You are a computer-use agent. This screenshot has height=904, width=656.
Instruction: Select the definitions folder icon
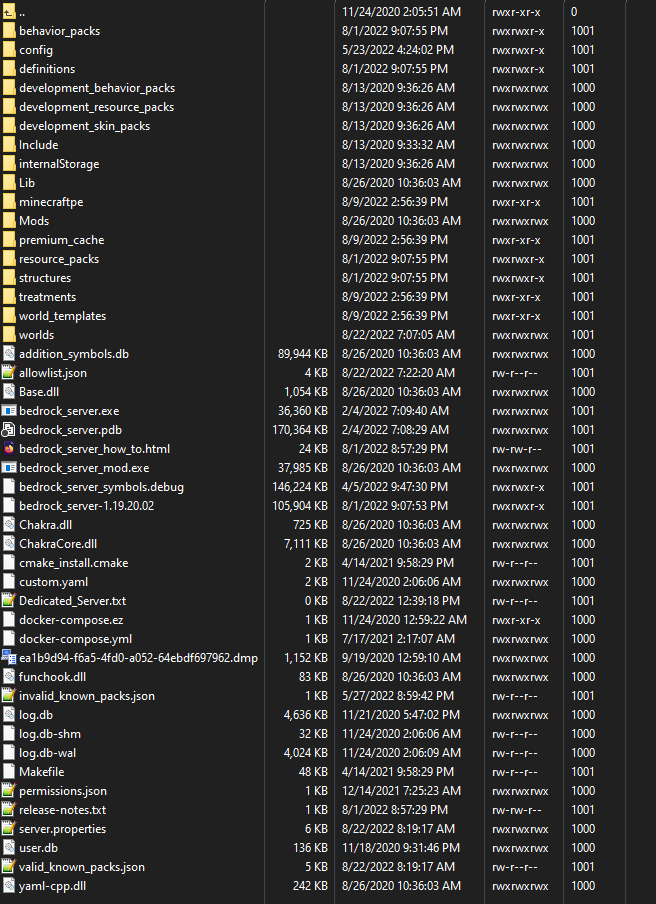click(9, 69)
